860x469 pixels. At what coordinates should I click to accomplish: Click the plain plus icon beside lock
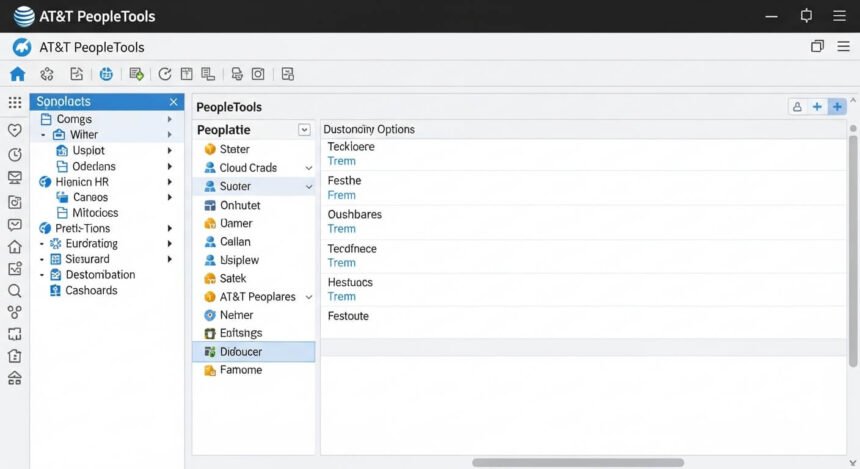(x=817, y=107)
